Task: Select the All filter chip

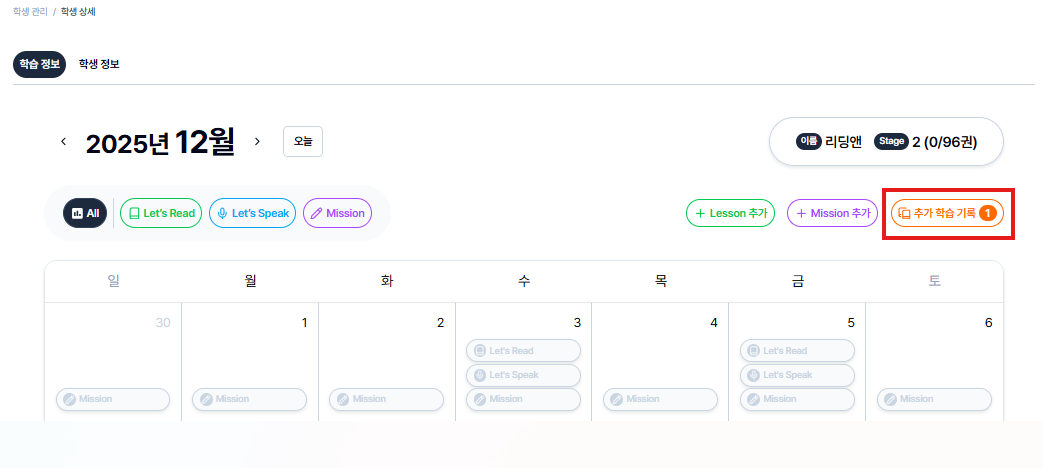Action: click(85, 213)
